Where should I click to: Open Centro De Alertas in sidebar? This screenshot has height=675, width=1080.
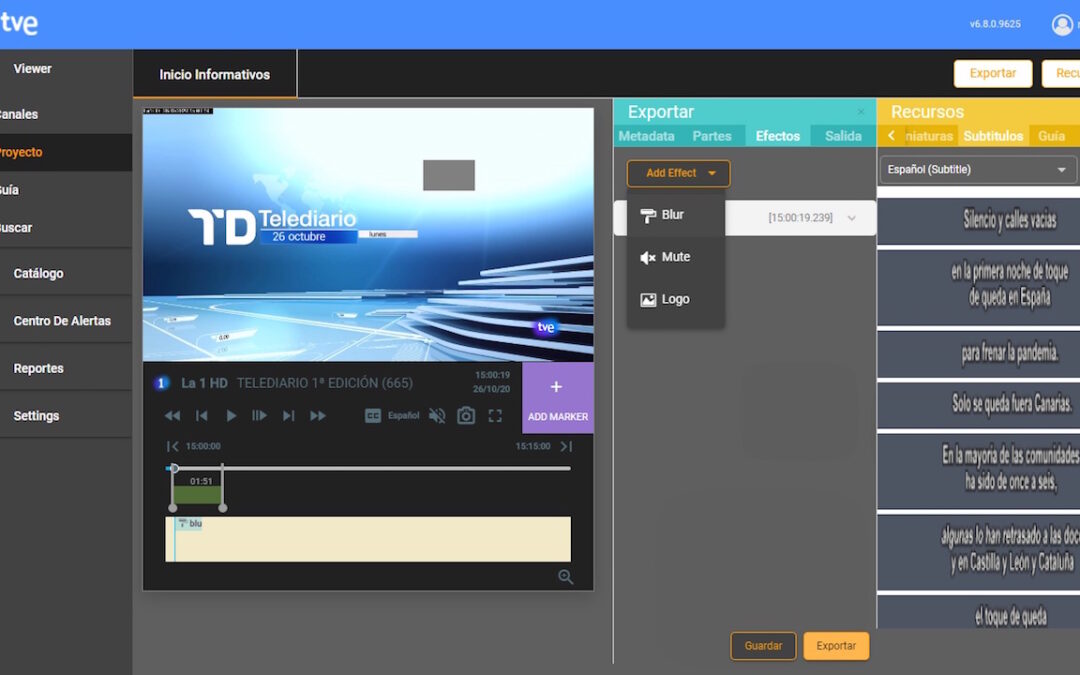click(62, 321)
